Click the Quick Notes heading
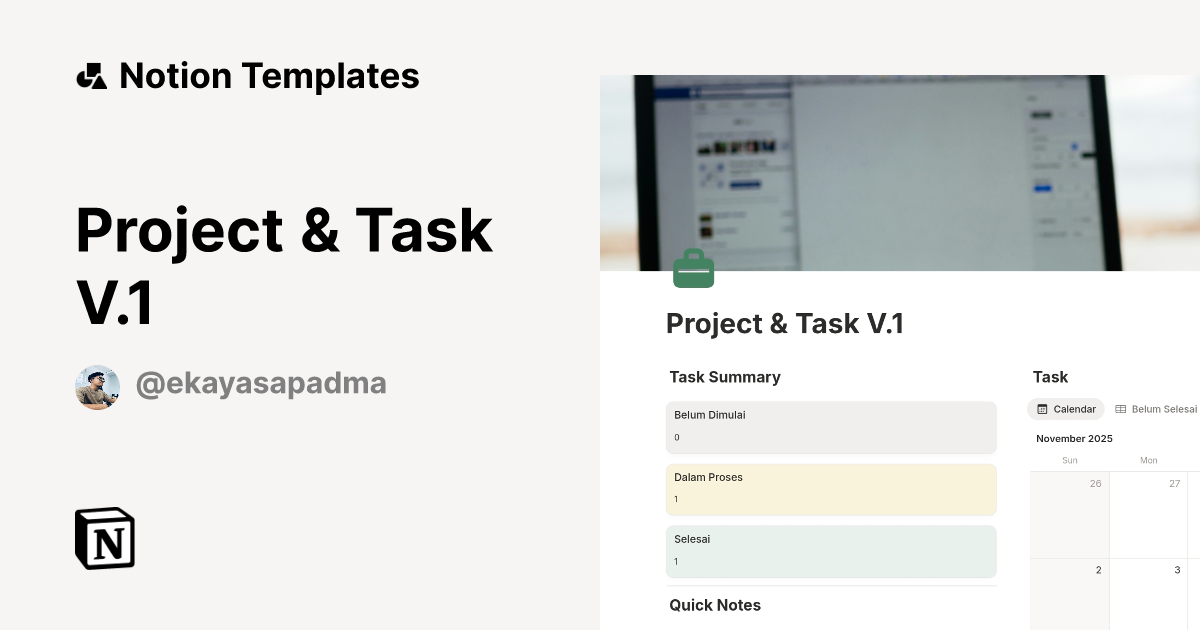Screen dimensions: 1200x630 coord(715,605)
